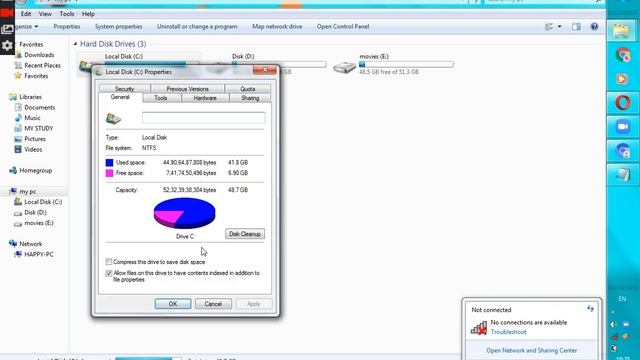Image resolution: width=640 pixels, height=360 pixels.
Task: Click the Downloads folder icon in Favorites
Action: tap(18, 55)
